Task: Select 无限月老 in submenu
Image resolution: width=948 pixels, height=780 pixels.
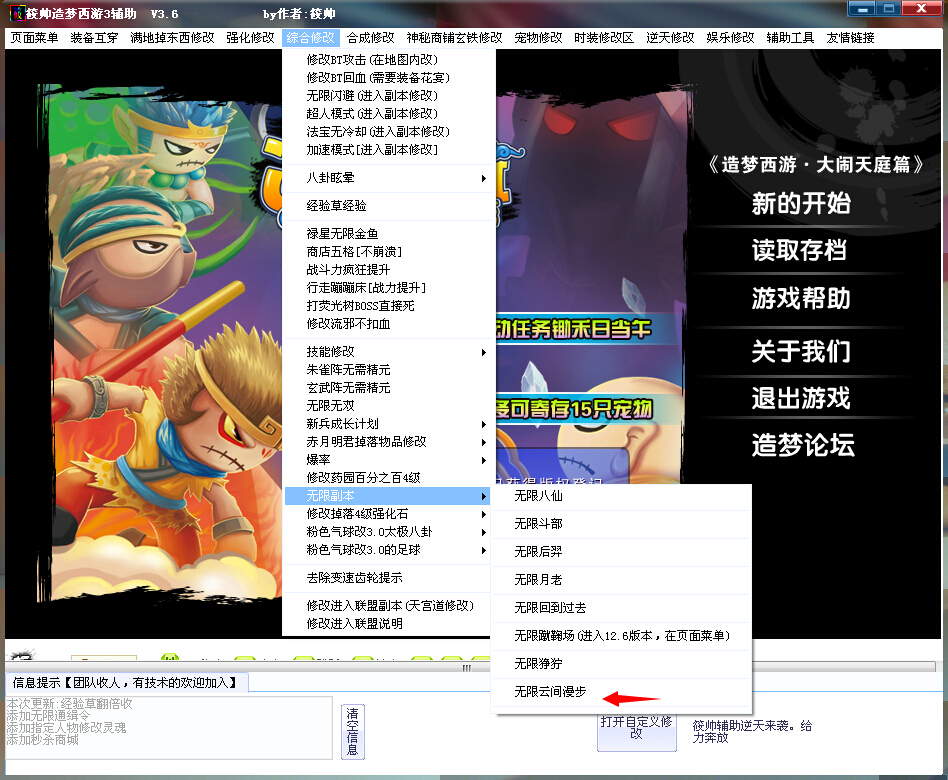Action: 622,580
